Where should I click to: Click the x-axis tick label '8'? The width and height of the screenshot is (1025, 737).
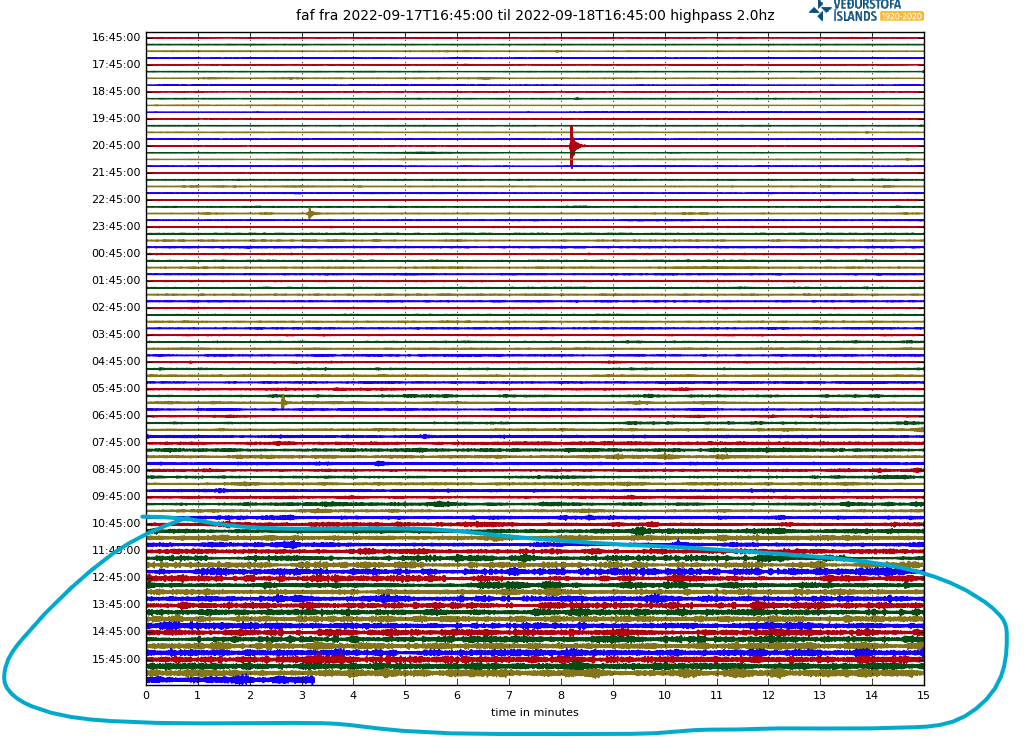[561, 695]
